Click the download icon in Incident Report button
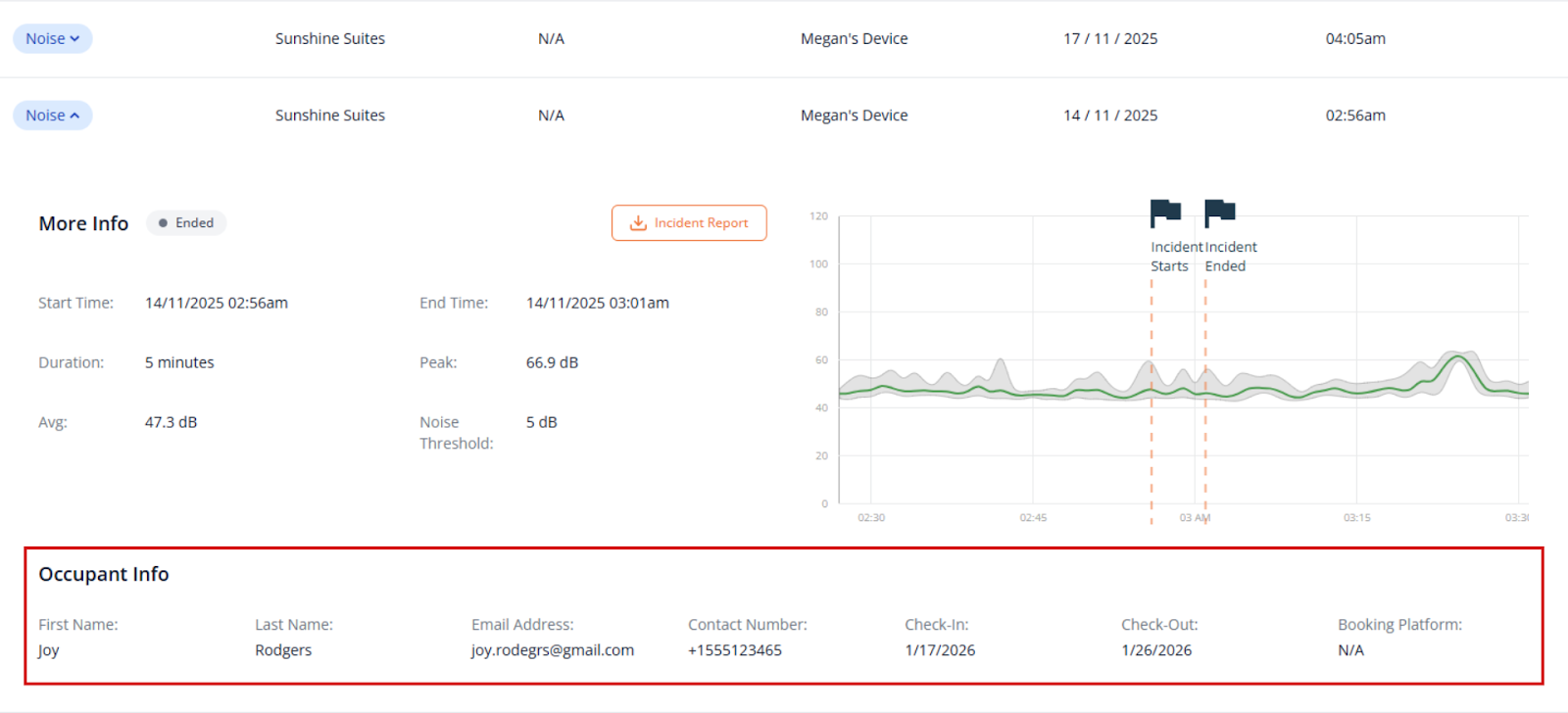This screenshot has height=713, width=1568. click(638, 223)
